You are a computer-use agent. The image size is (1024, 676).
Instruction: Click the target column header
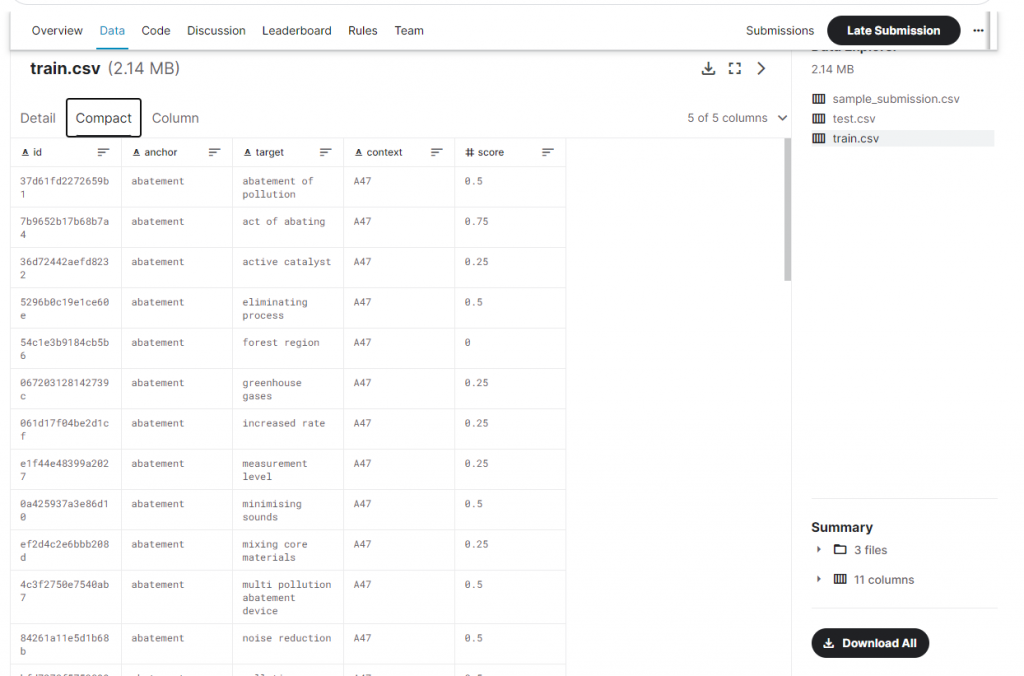(x=288, y=152)
